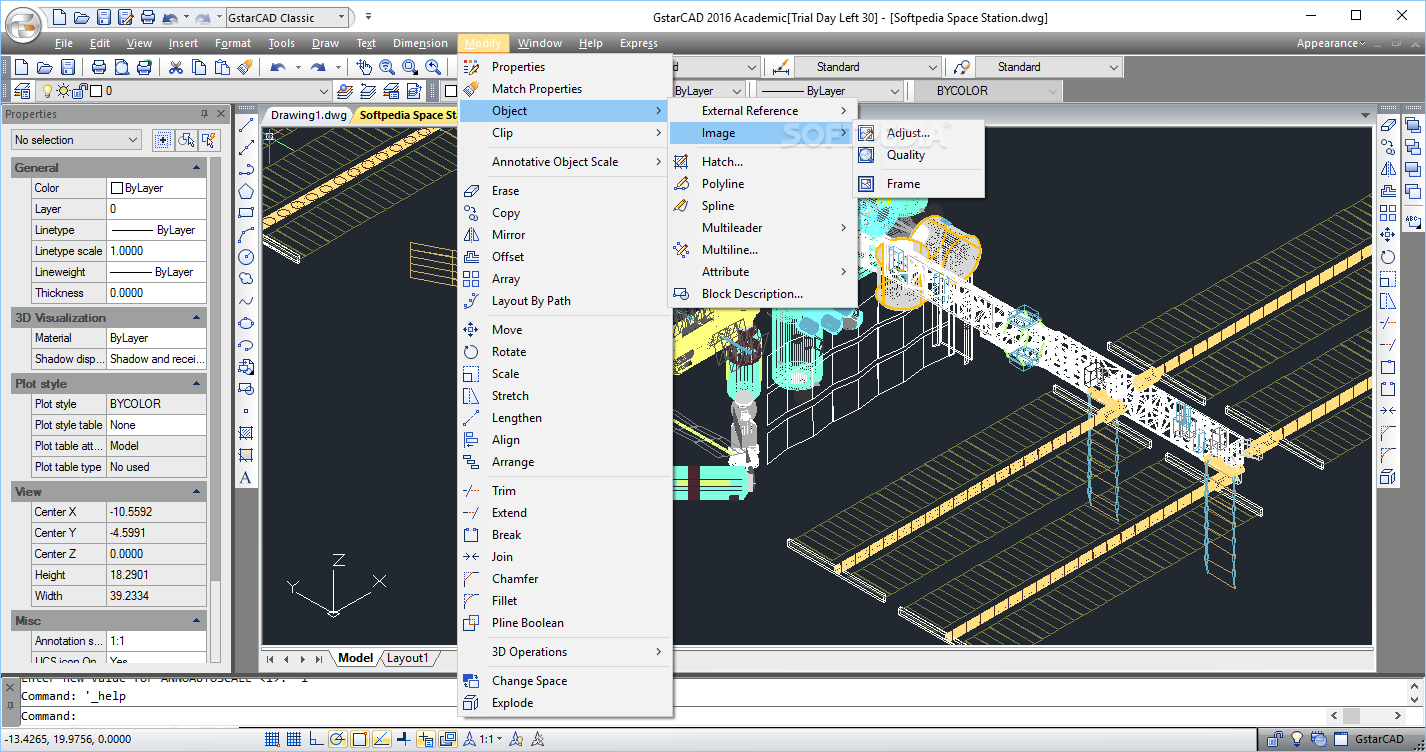Toggle Lineweight display in status bar
This screenshot has width=1426, height=752.
(x=403, y=740)
